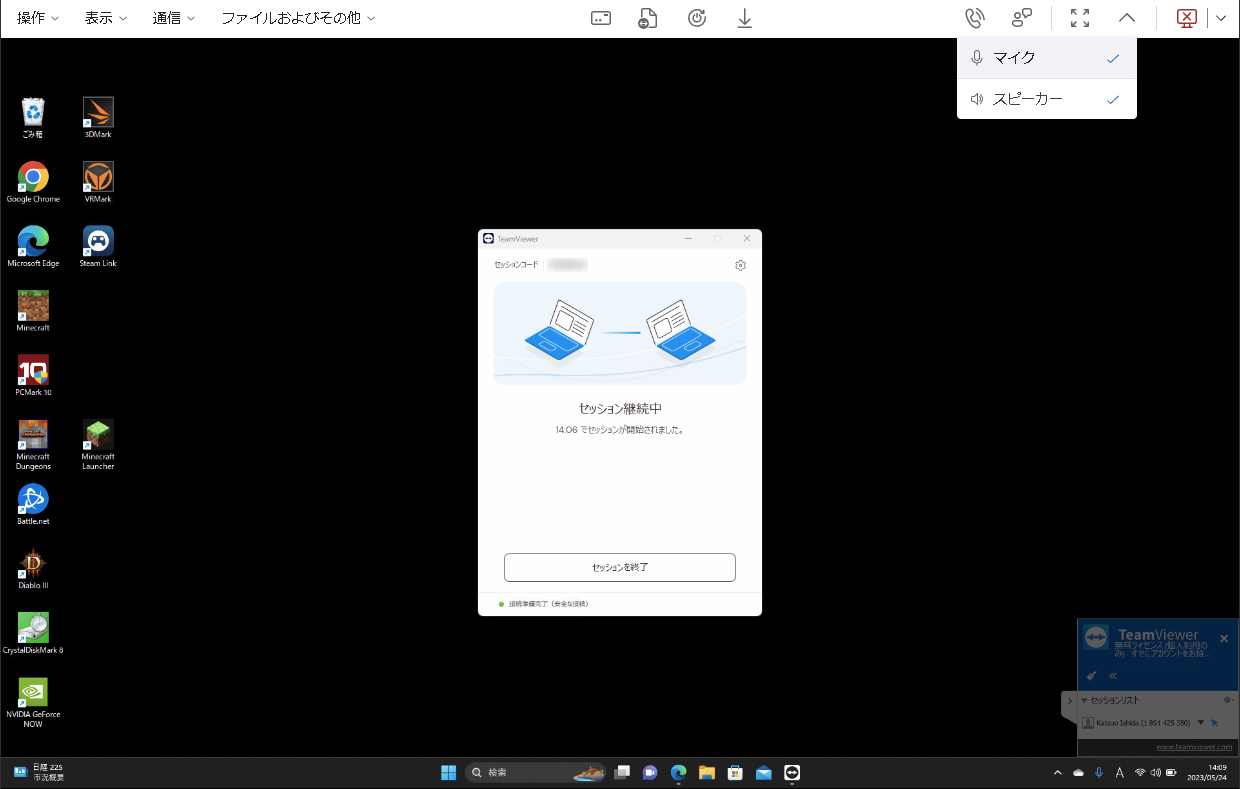Collapse the セッションリスト section triangle
Viewport: 1240px width, 789px height.
1084,700
